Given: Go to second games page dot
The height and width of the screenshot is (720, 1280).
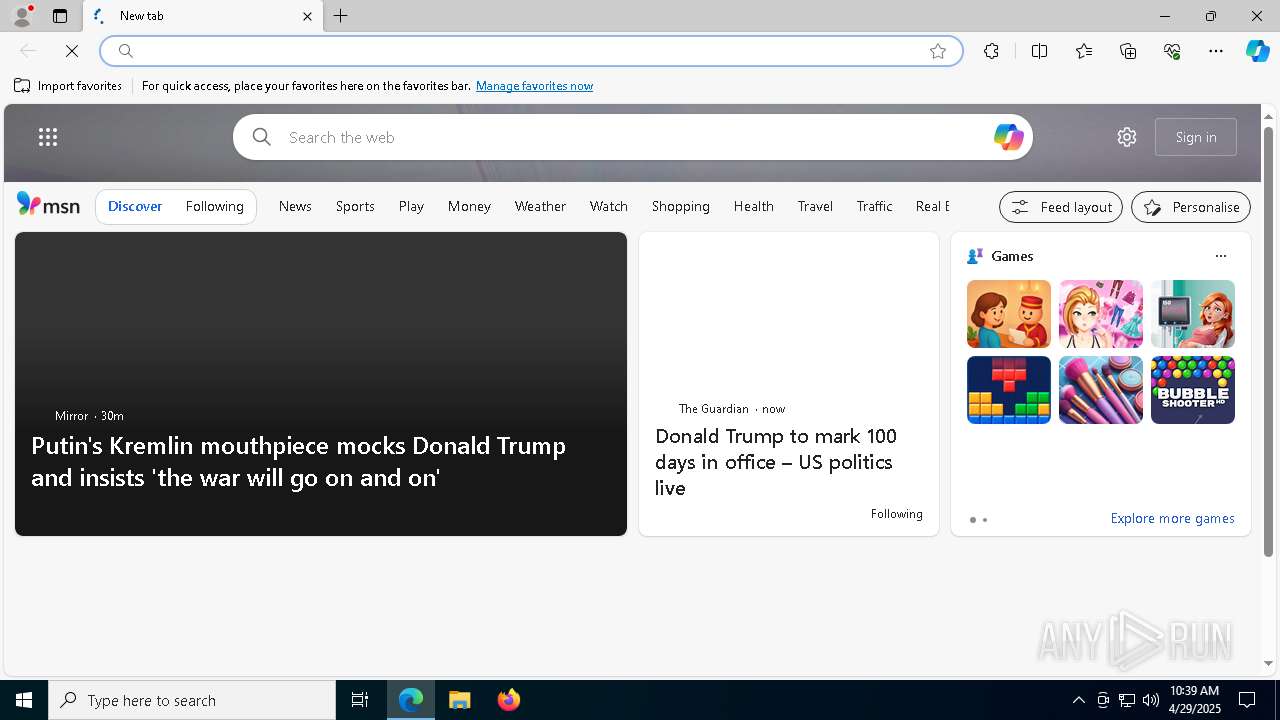Looking at the screenshot, I should click(985, 520).
